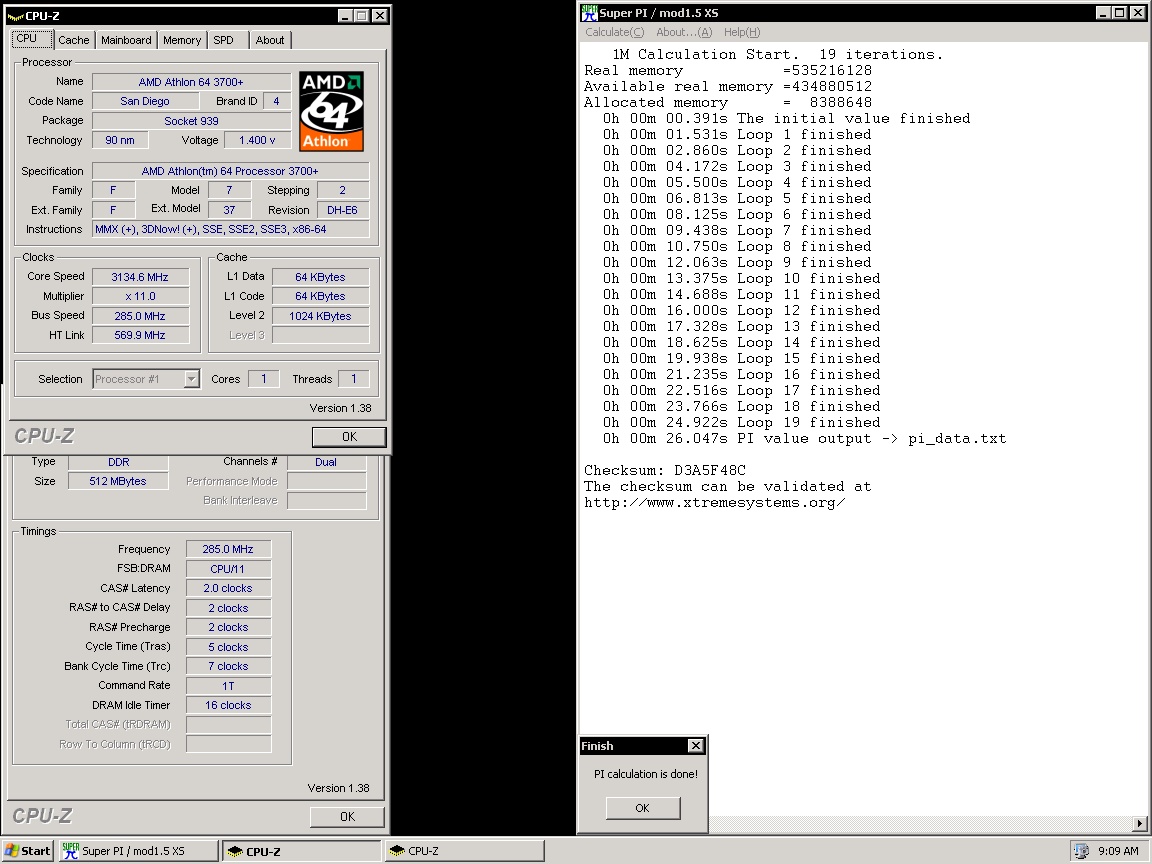Screen dimensions: 1152x864
Task: Click the system tray network icon
Action: [1081, 851]
